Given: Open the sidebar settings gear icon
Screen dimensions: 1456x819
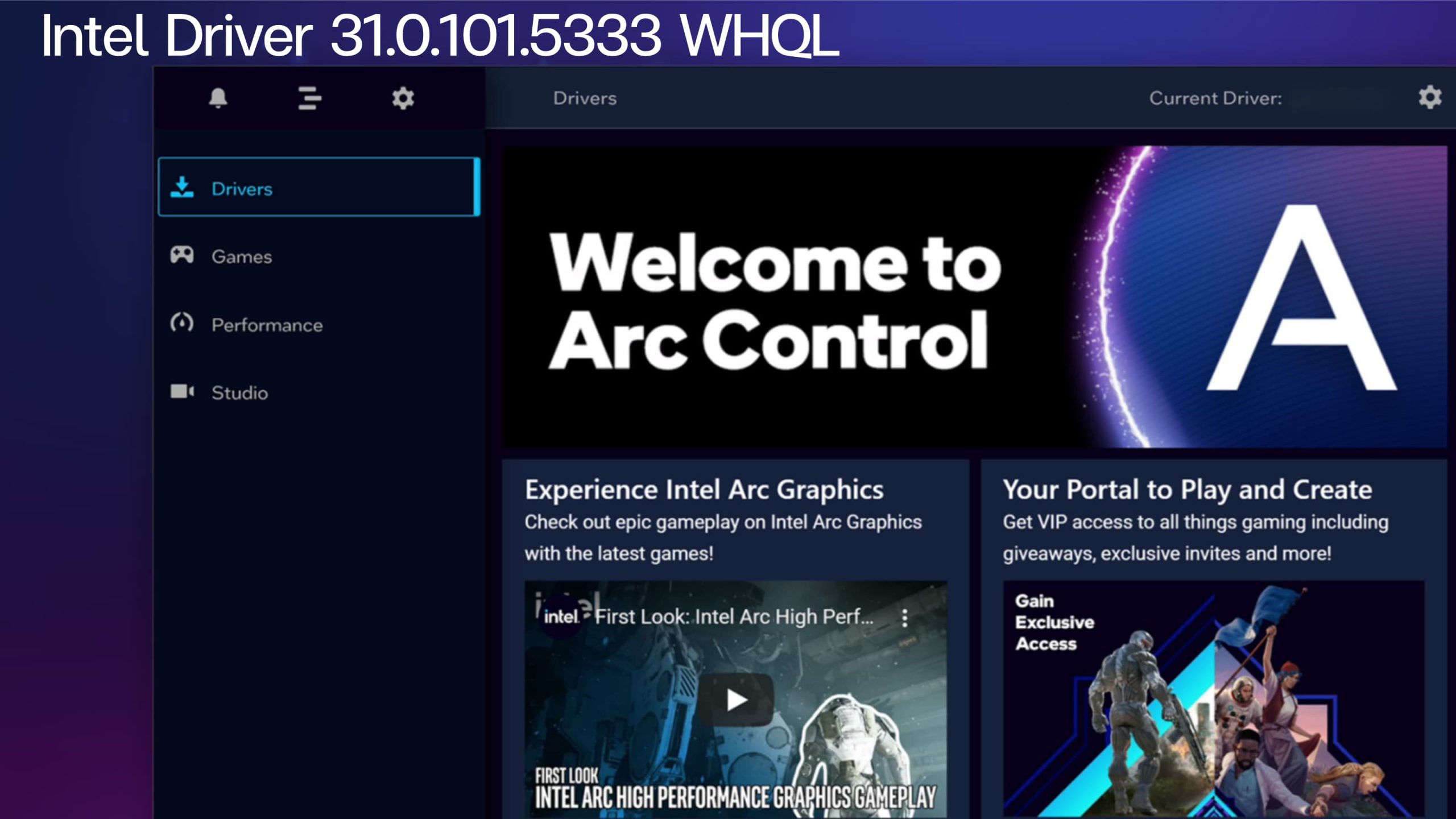Looking at the screenshot, I should pos(403,98).
